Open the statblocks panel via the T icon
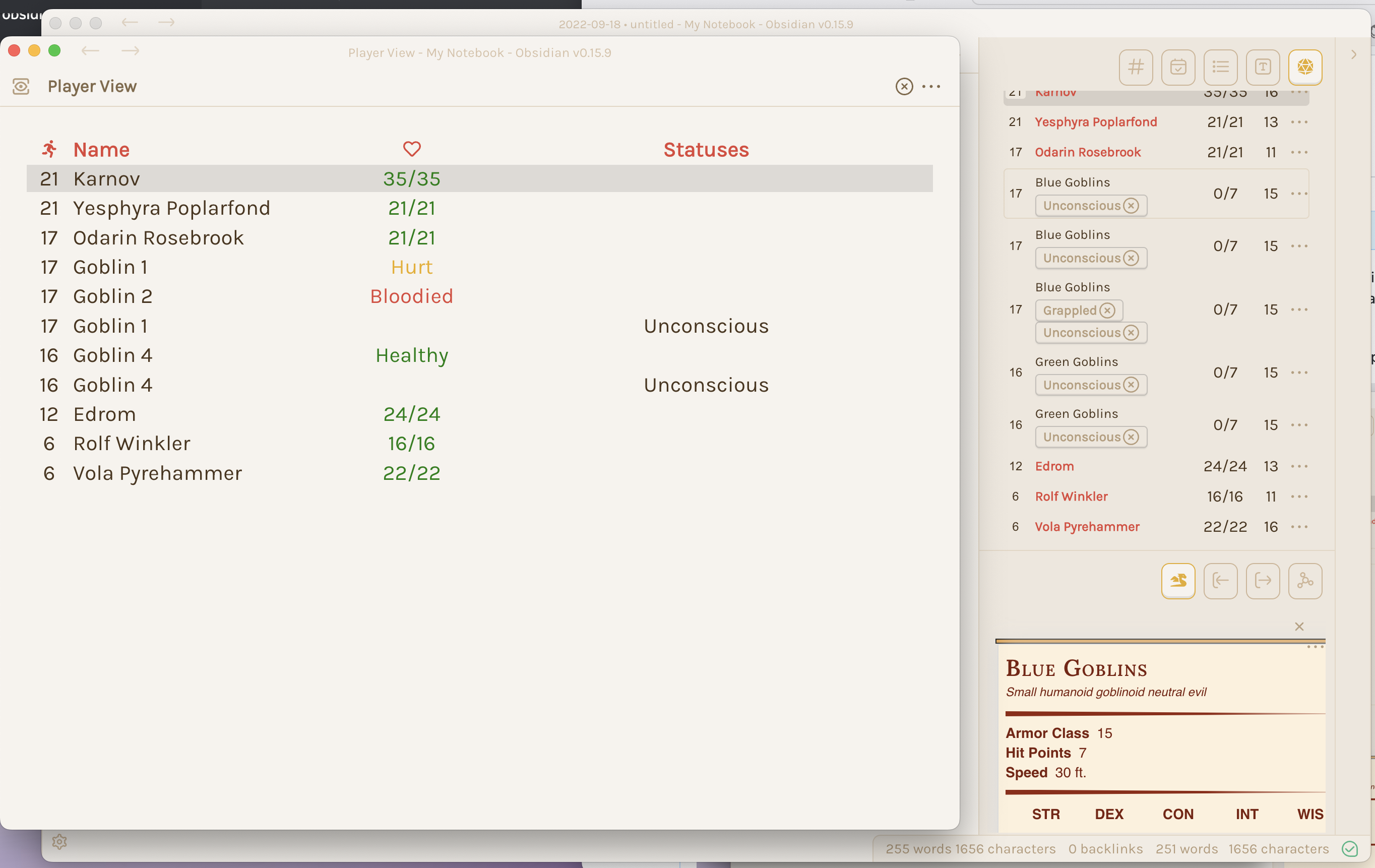Viewport: 1375px width, 868px height. point(1263,67)
